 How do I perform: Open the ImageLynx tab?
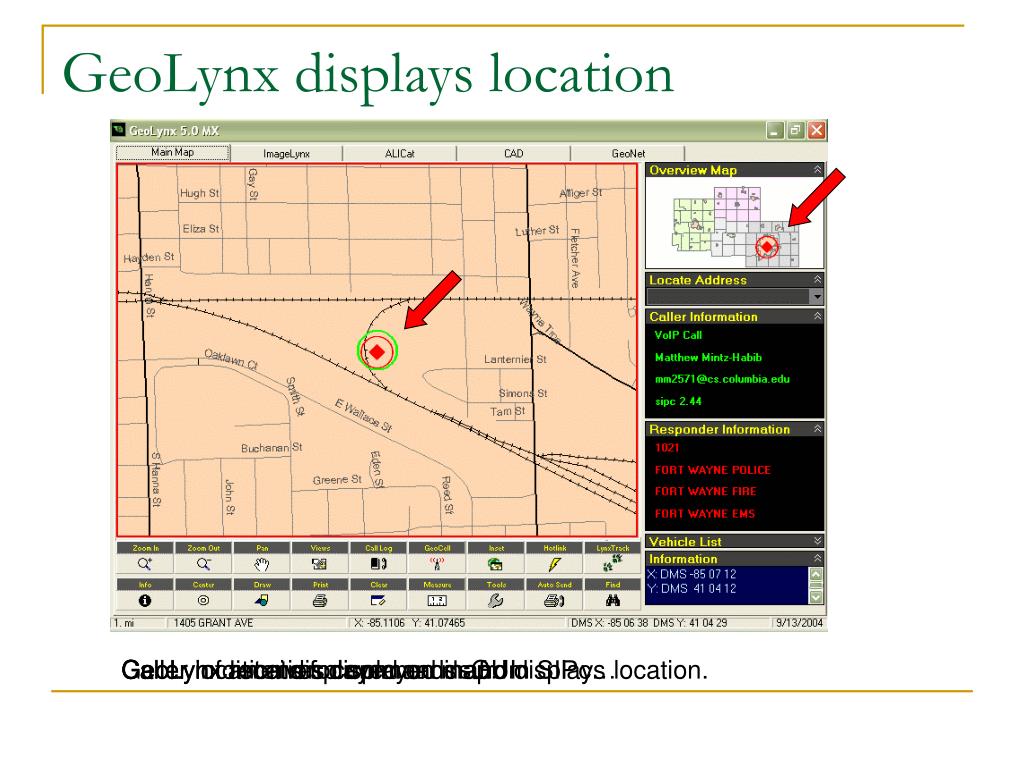286,153
